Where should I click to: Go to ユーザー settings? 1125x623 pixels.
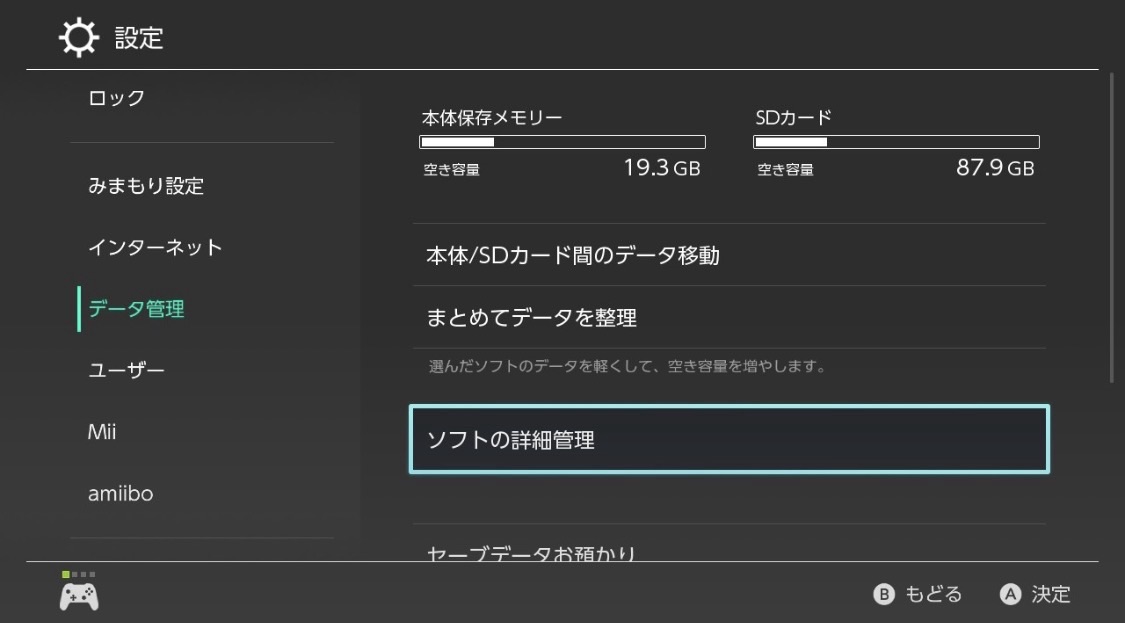[x=127, y=371]
